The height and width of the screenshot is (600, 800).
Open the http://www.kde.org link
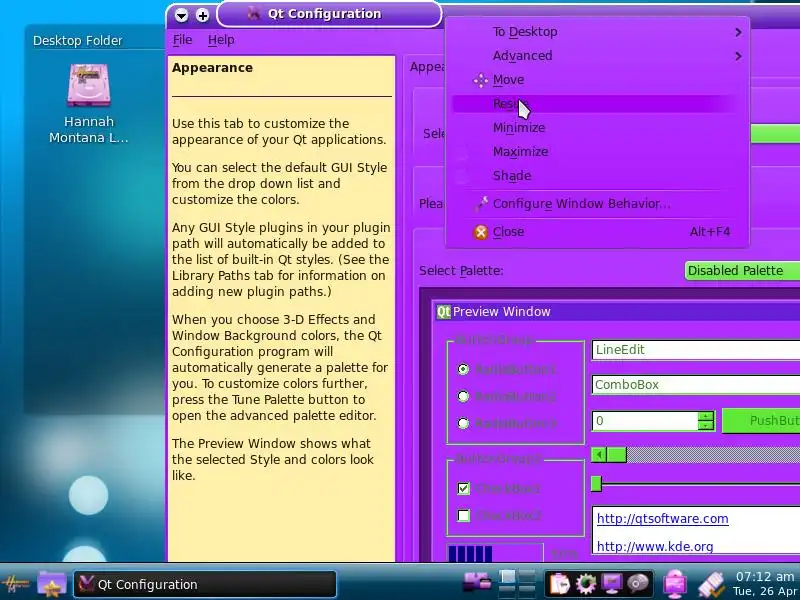(655, 547)
